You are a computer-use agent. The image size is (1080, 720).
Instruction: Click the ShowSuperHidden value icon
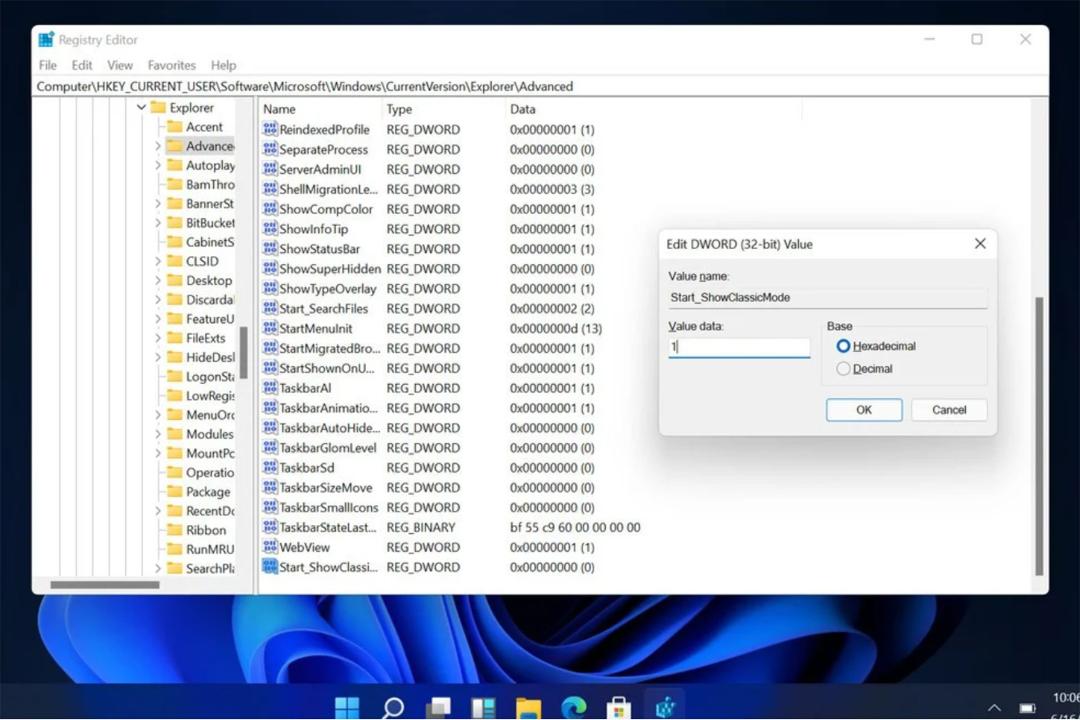270,269
